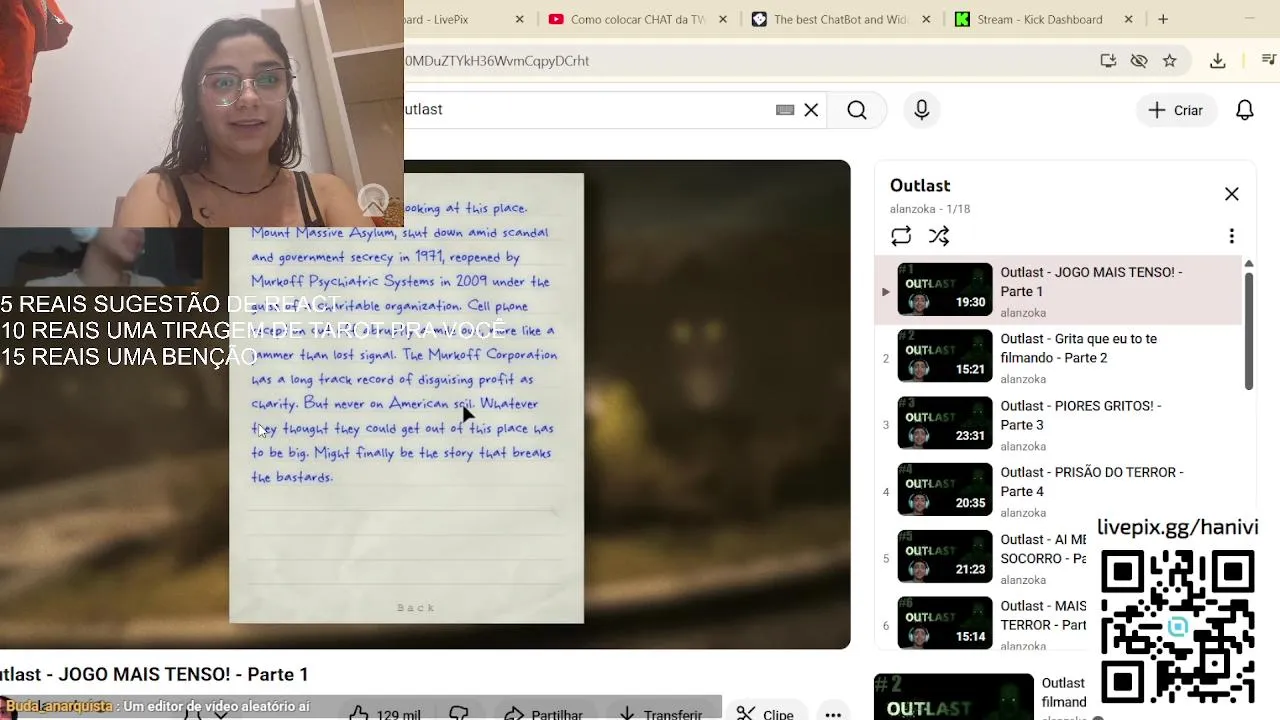1280x720 pixels.
Task: Open the alanzoka channel link under playlist title
Action: click(915, 209)
